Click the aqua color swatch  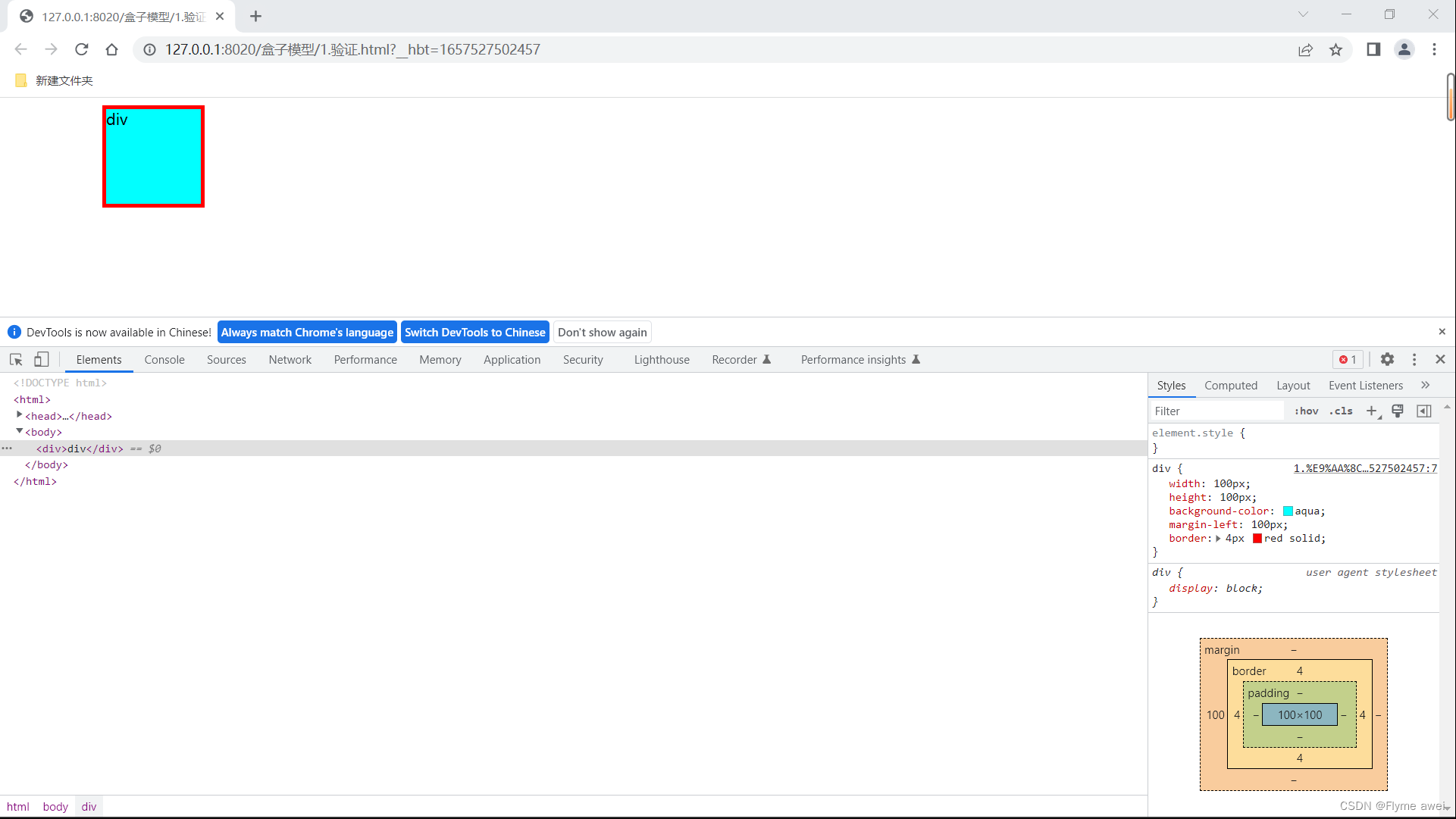point(1287,511)
